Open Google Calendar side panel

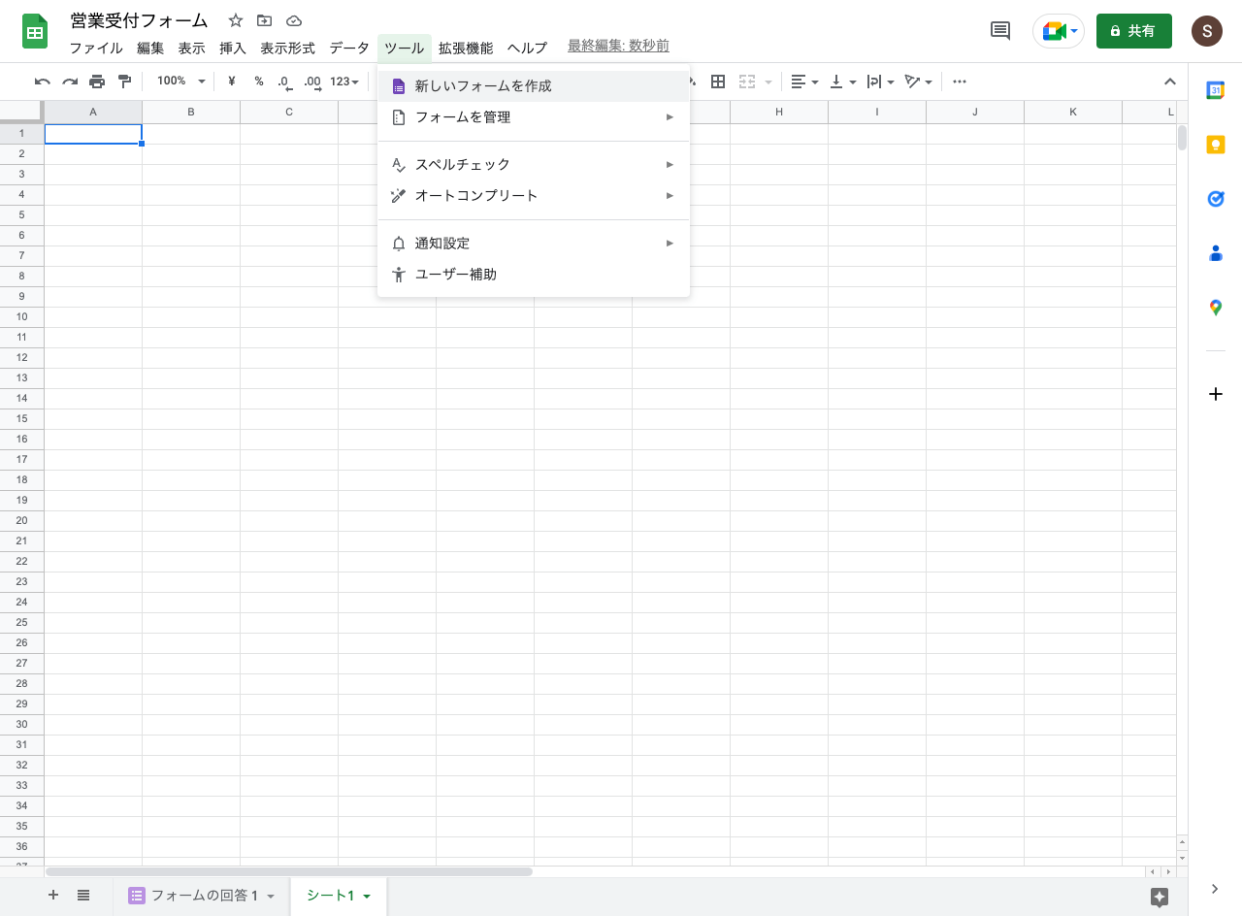coord(1215,90)
